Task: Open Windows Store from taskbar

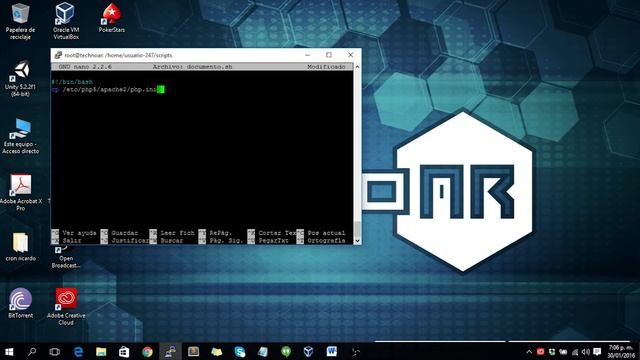Action: [x=124, y=351]
